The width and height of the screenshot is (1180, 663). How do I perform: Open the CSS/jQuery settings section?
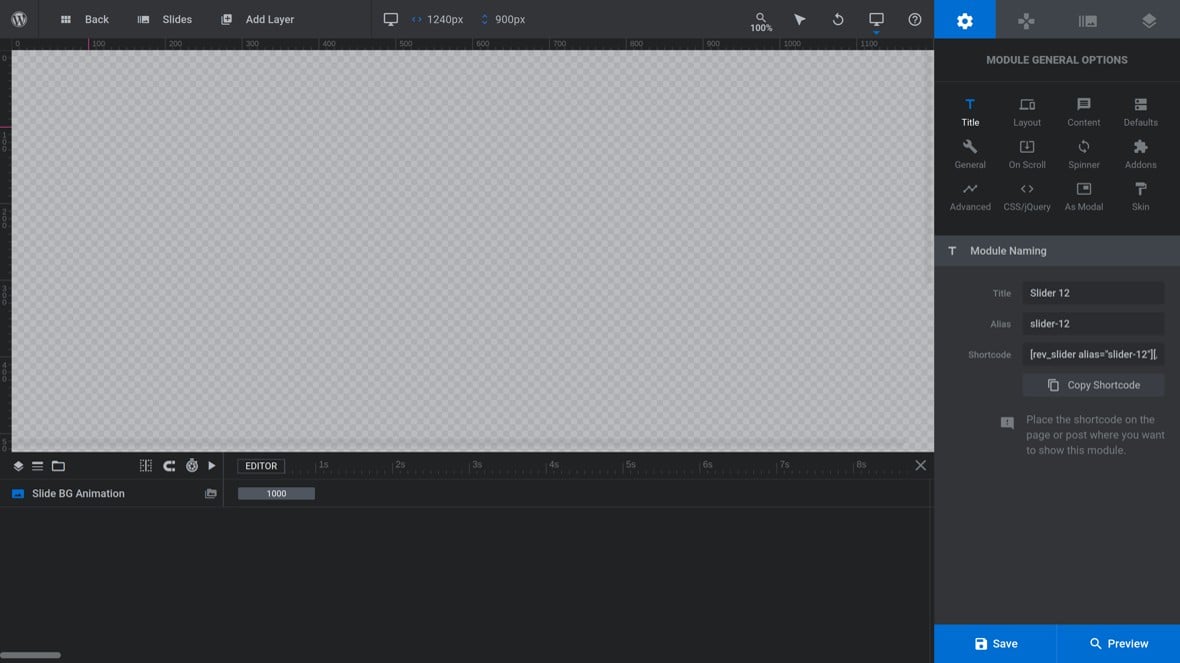point(1026,196)
